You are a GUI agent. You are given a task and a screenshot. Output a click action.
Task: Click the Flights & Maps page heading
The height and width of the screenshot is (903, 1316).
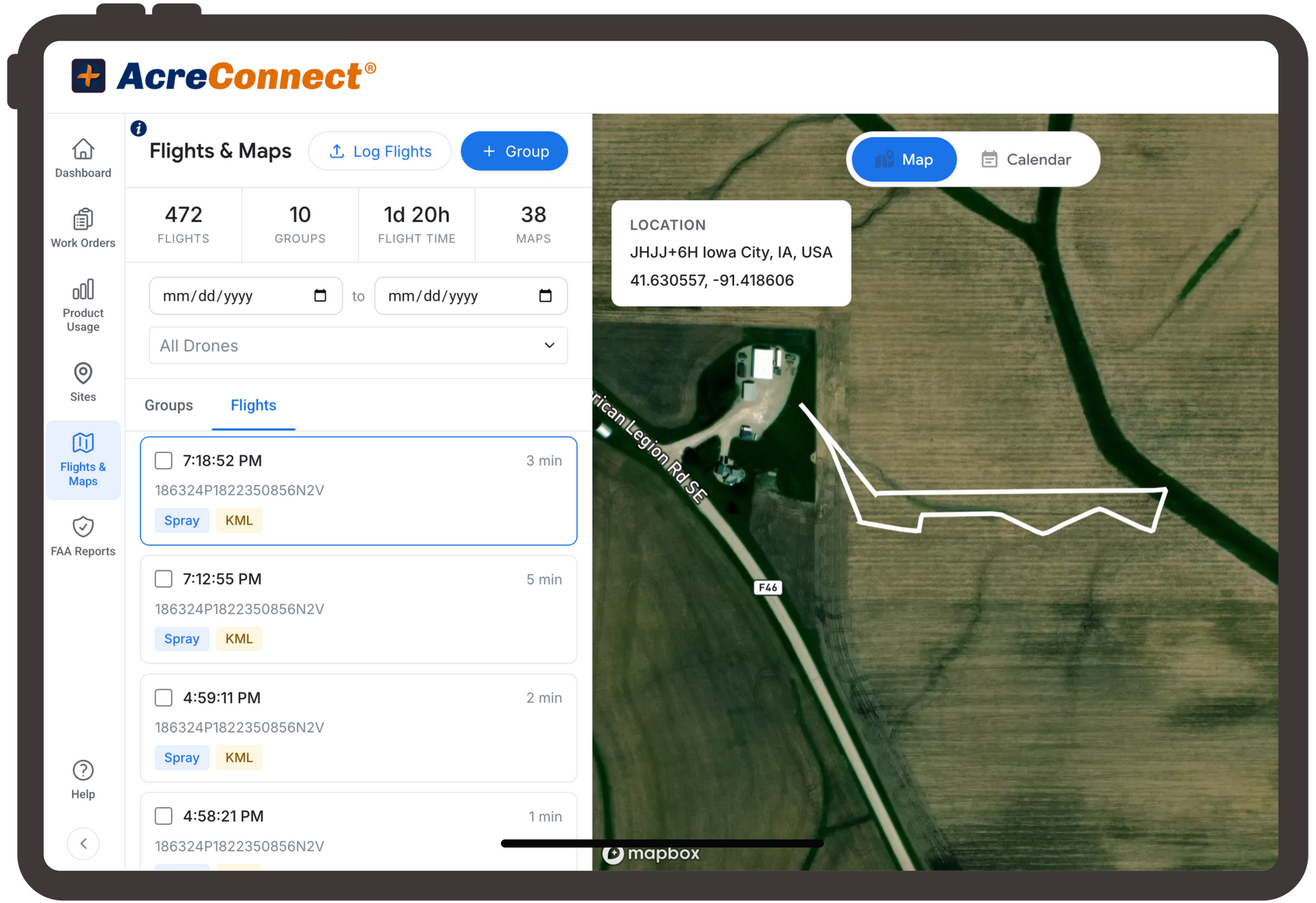220,151
